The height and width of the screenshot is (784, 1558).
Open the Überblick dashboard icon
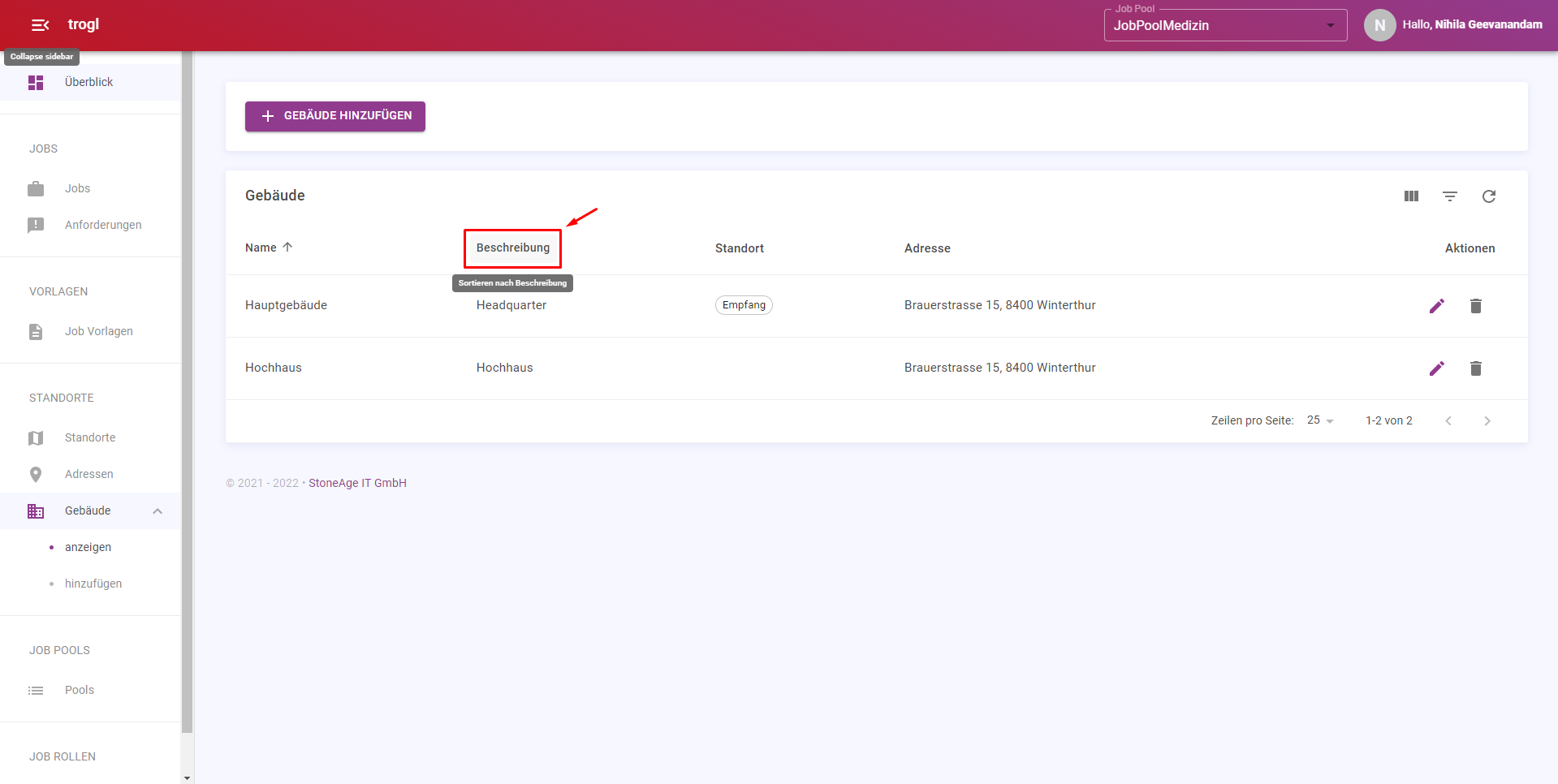(x=36, y=83)
